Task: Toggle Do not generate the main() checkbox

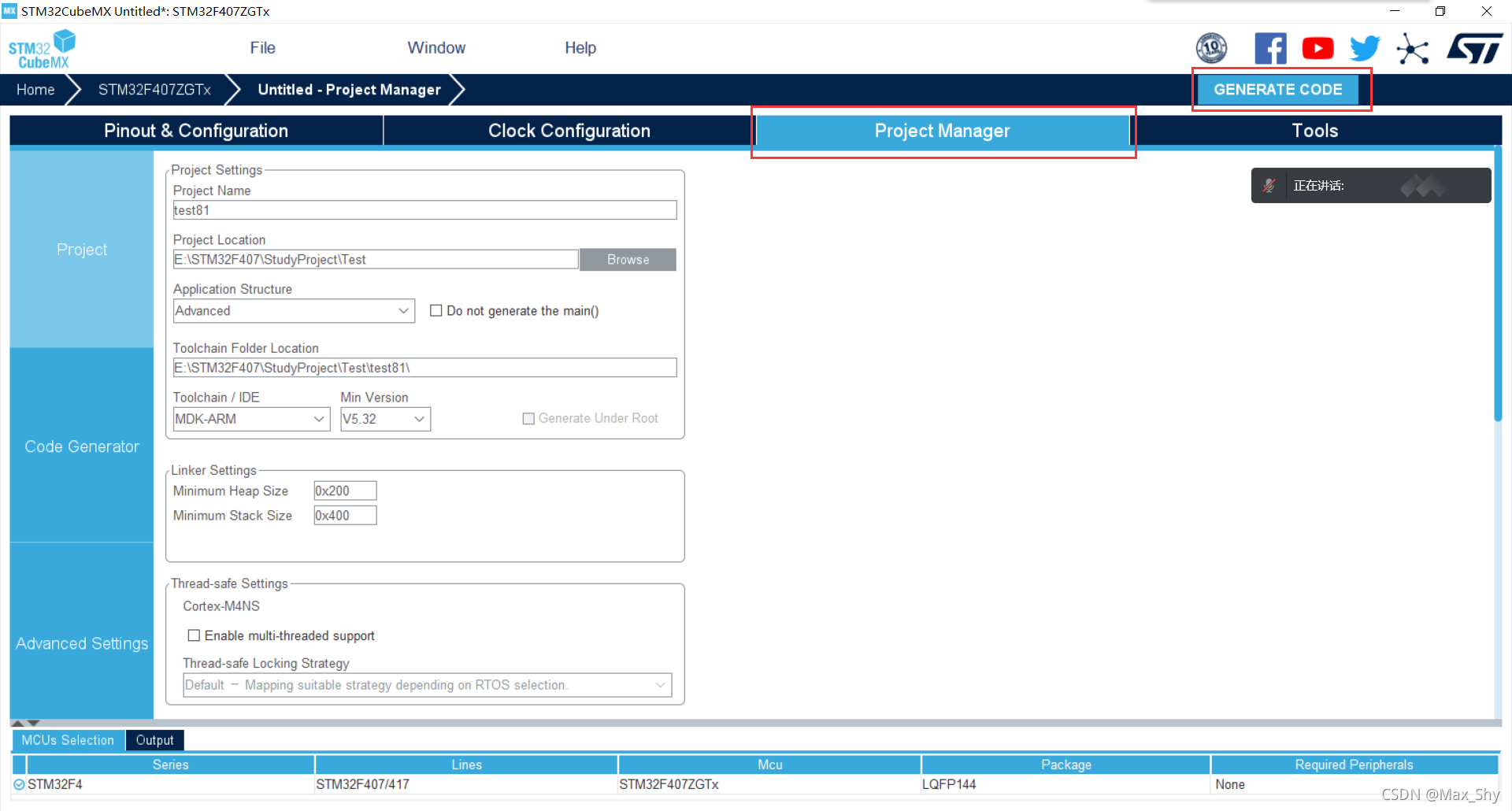Action: coord(435,311)
